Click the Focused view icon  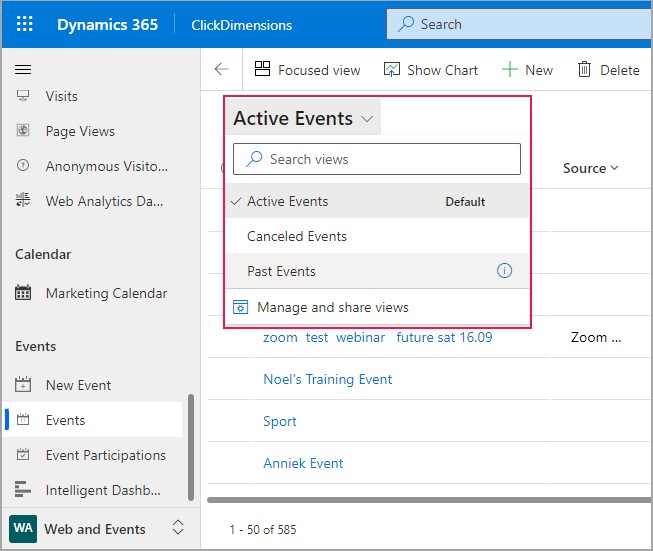(262, 69)
